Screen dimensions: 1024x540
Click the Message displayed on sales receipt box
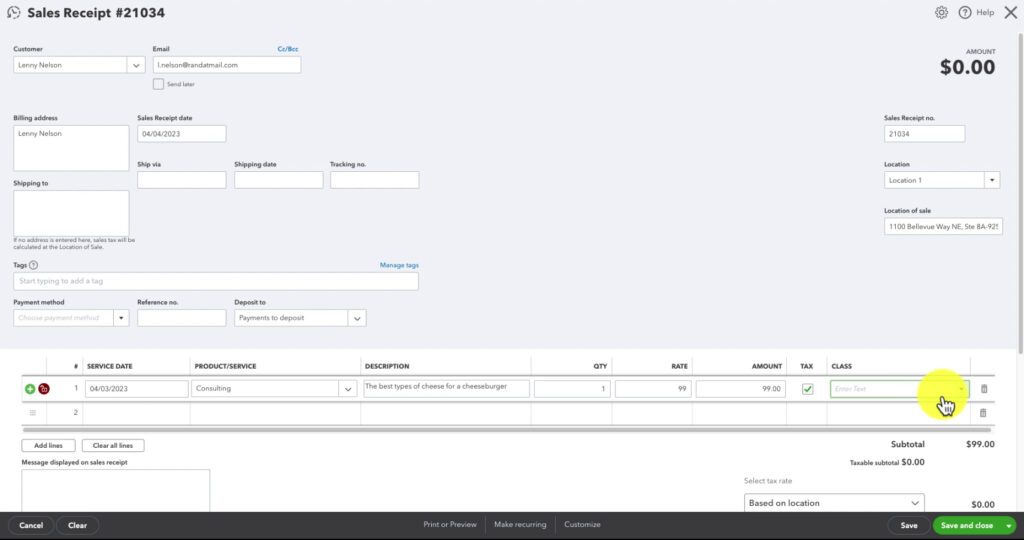[116, 490]
